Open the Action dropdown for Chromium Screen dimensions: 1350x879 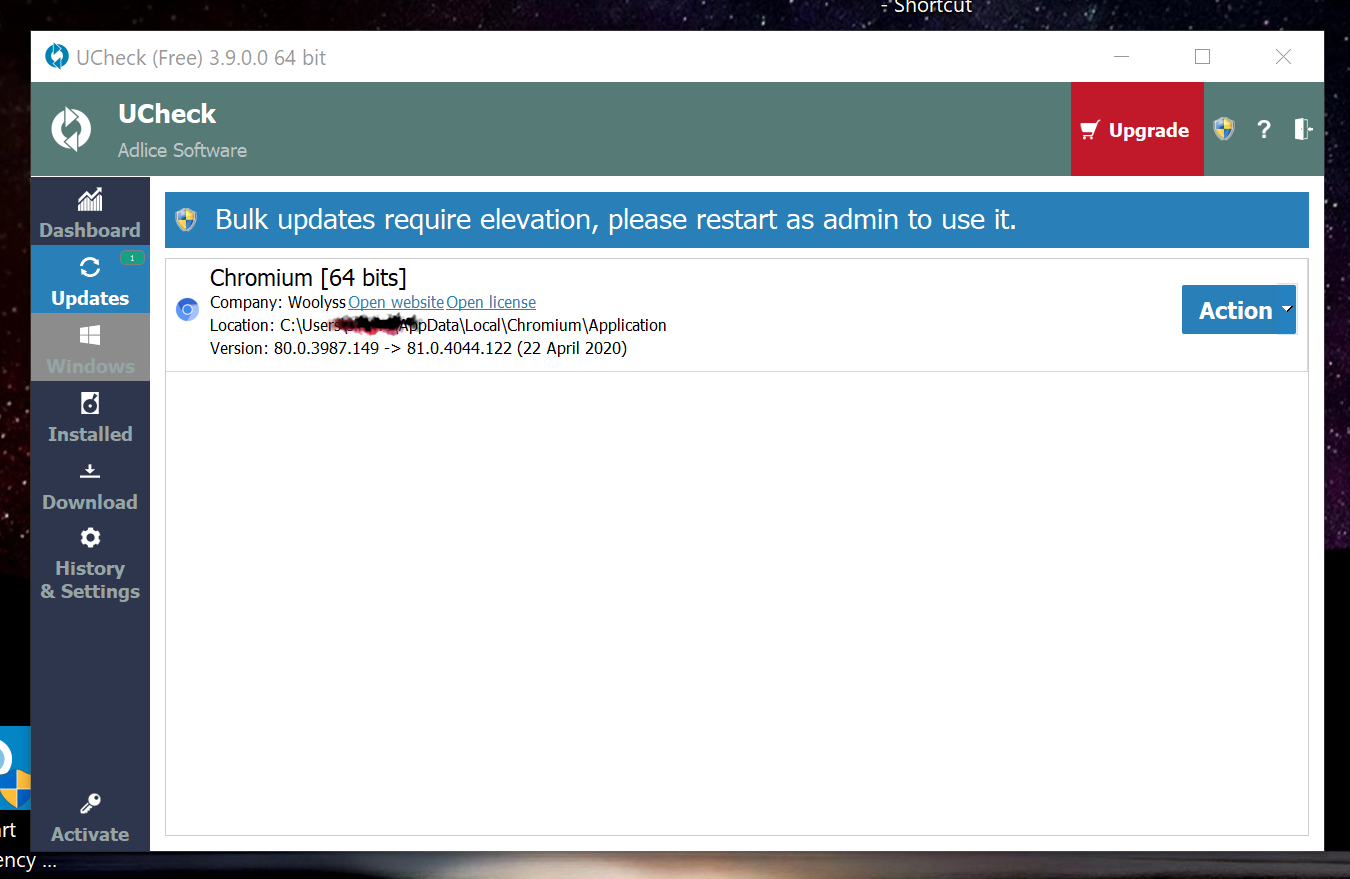tap(1239, 310)
